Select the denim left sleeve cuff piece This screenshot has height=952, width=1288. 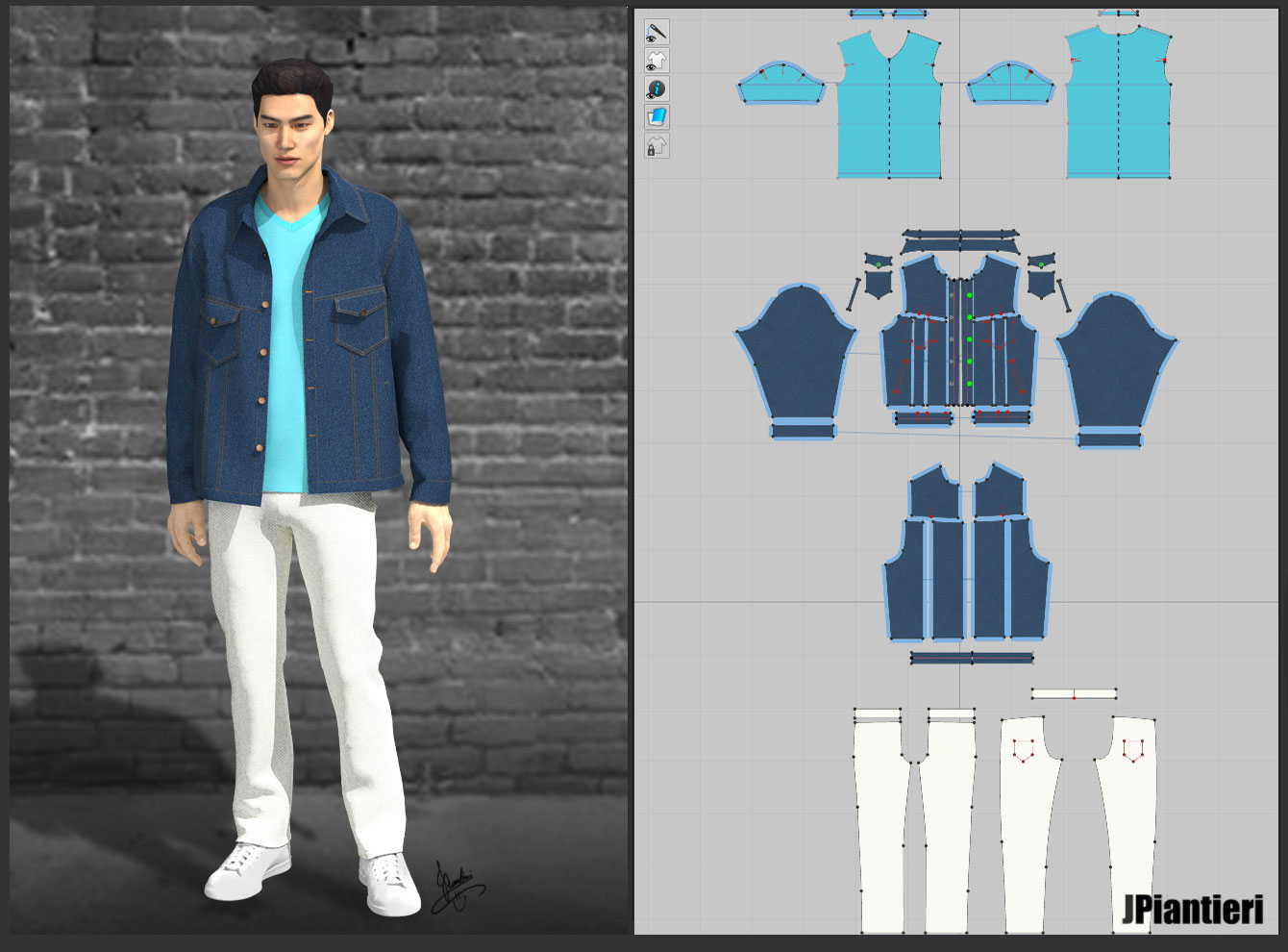[x=804, y=430]
